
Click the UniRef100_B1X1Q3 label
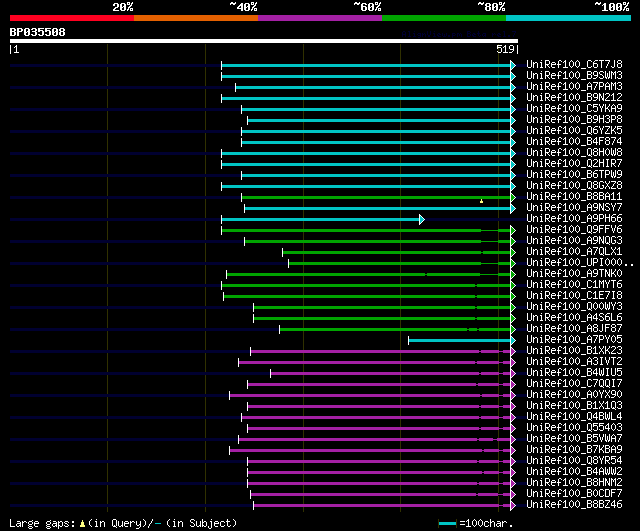(574, 406)
